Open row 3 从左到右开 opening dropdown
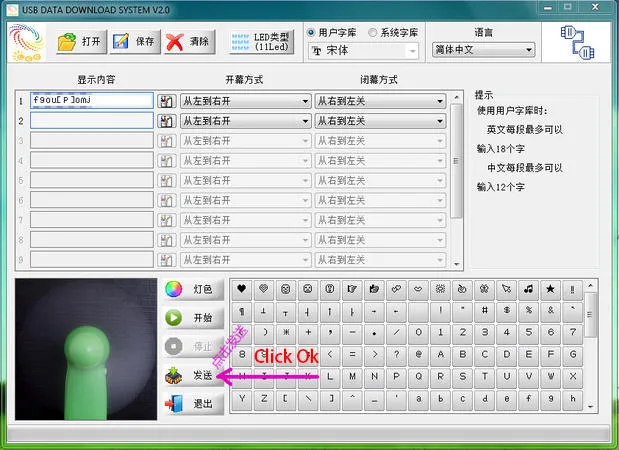The width and height of the screenshot is (619, 450). [246, 141]
